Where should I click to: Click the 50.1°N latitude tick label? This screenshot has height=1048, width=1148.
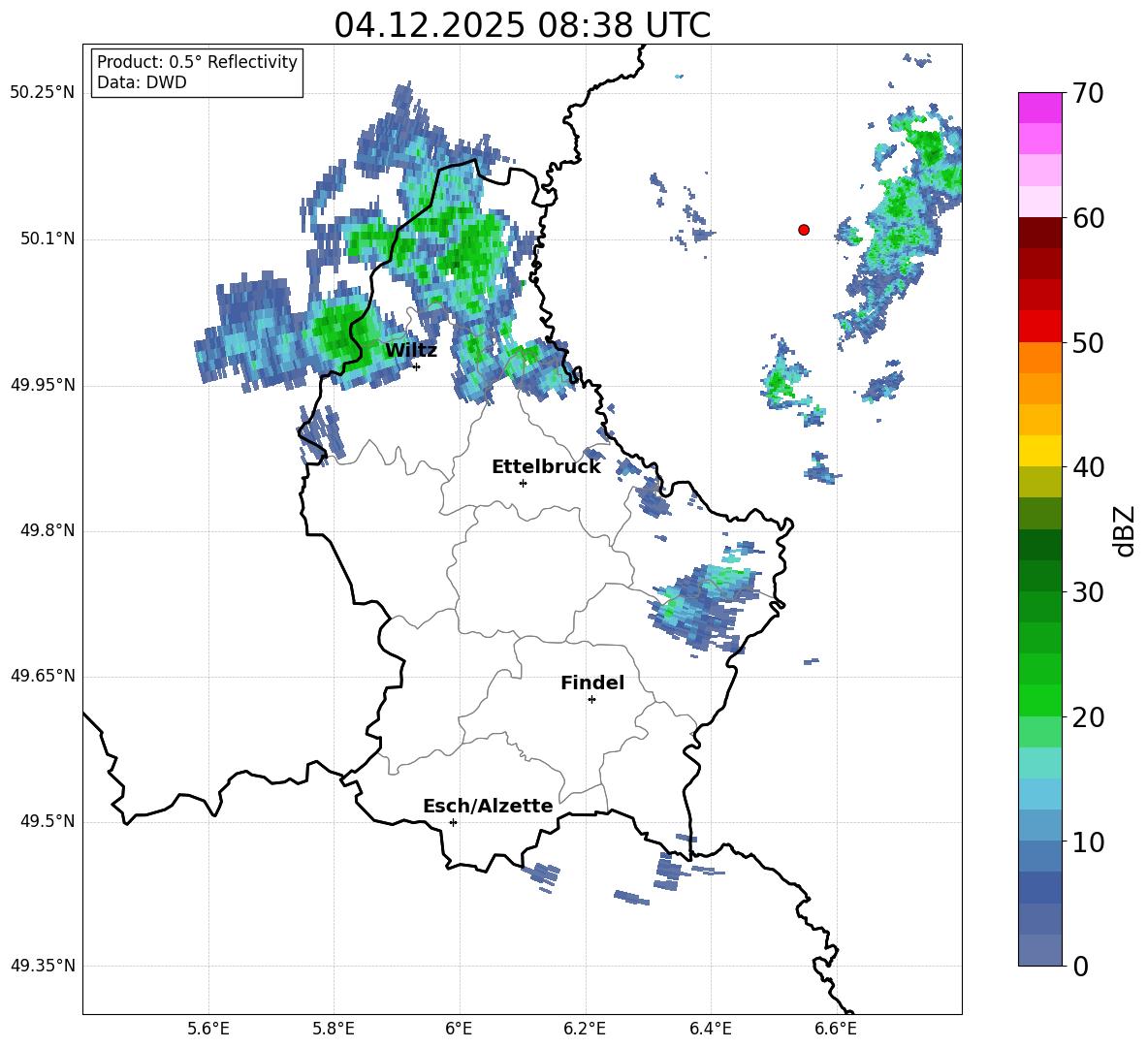[x=48, y=239]
